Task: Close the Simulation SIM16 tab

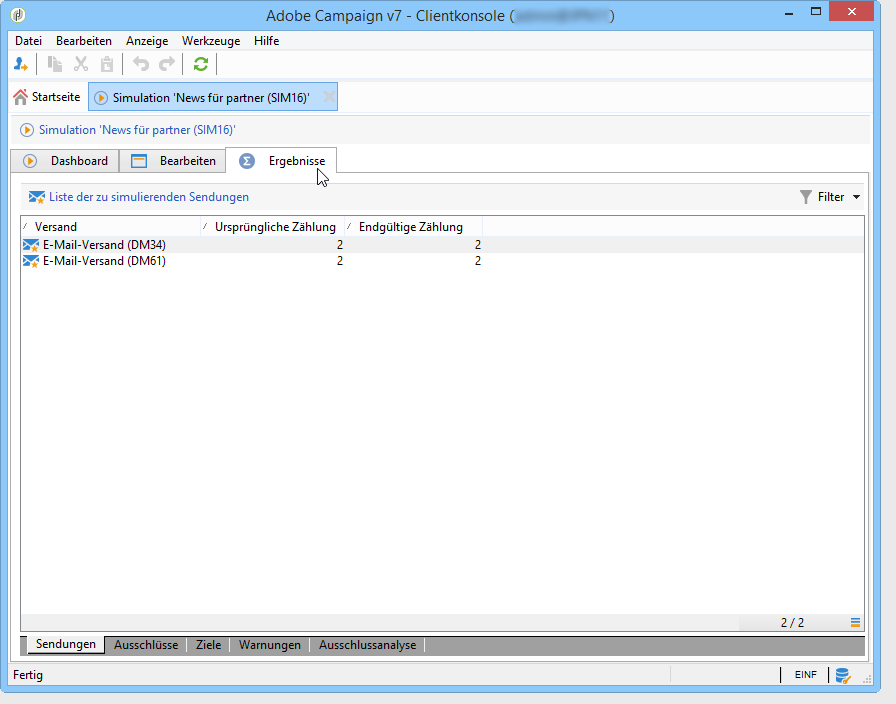Action: pos(329,97)
